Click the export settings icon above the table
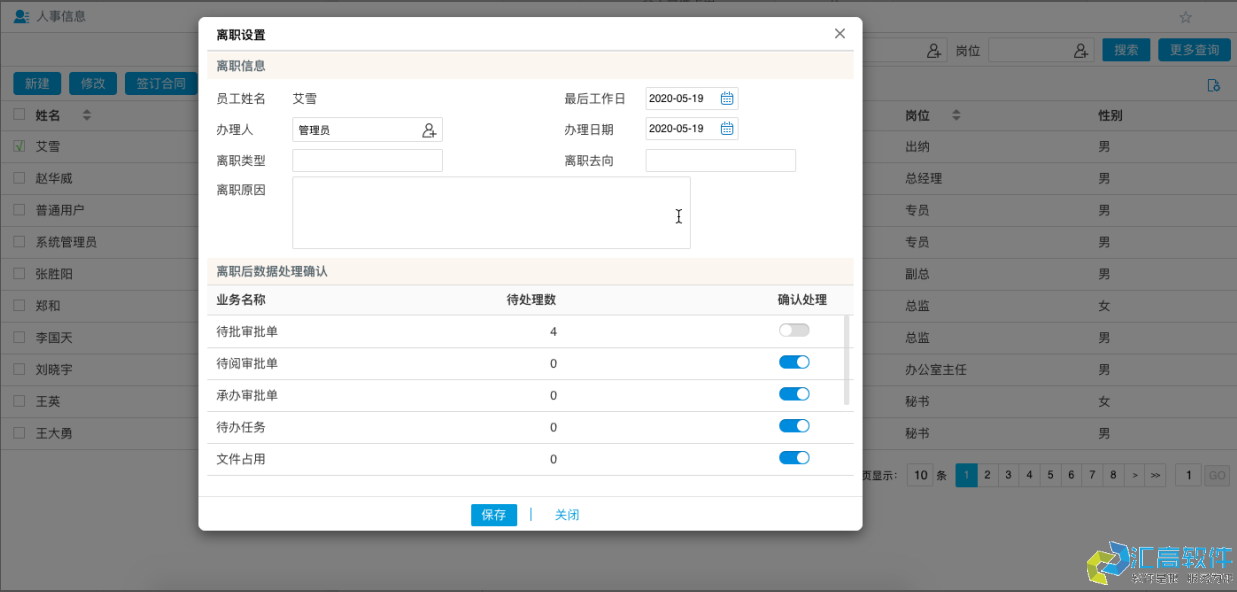 1213,87
